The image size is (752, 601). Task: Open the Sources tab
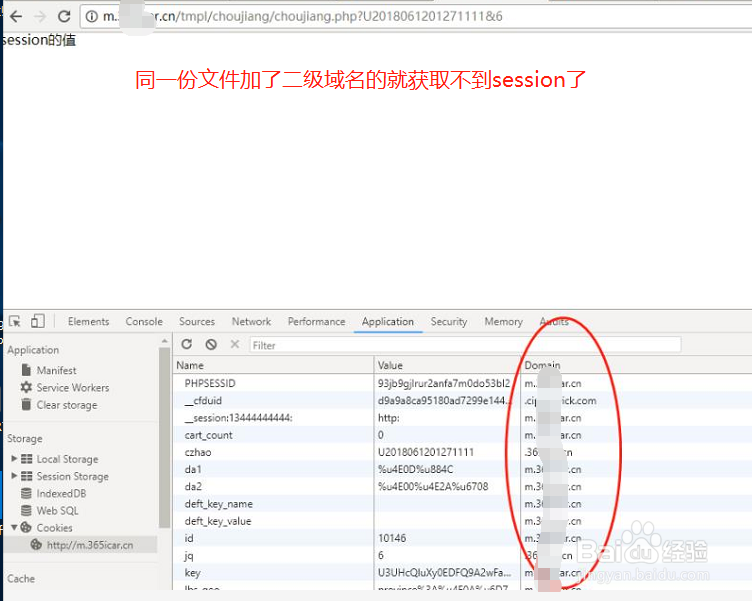click(197, 321)
